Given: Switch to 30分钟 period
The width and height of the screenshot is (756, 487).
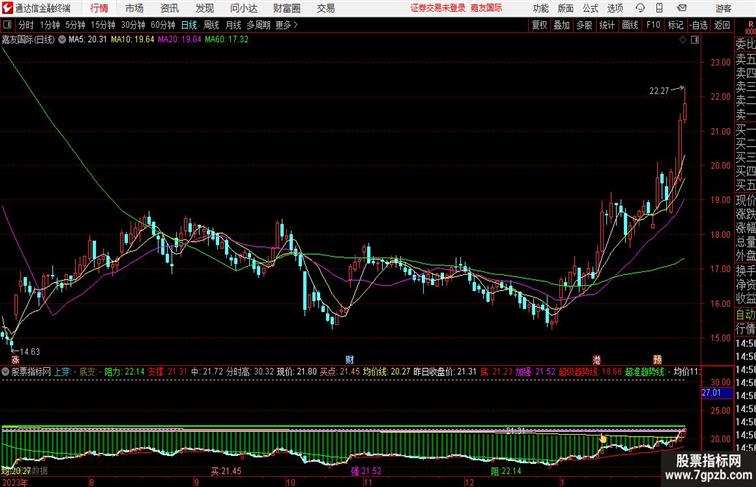Looking at the screenshot, I should coord(133,25).
